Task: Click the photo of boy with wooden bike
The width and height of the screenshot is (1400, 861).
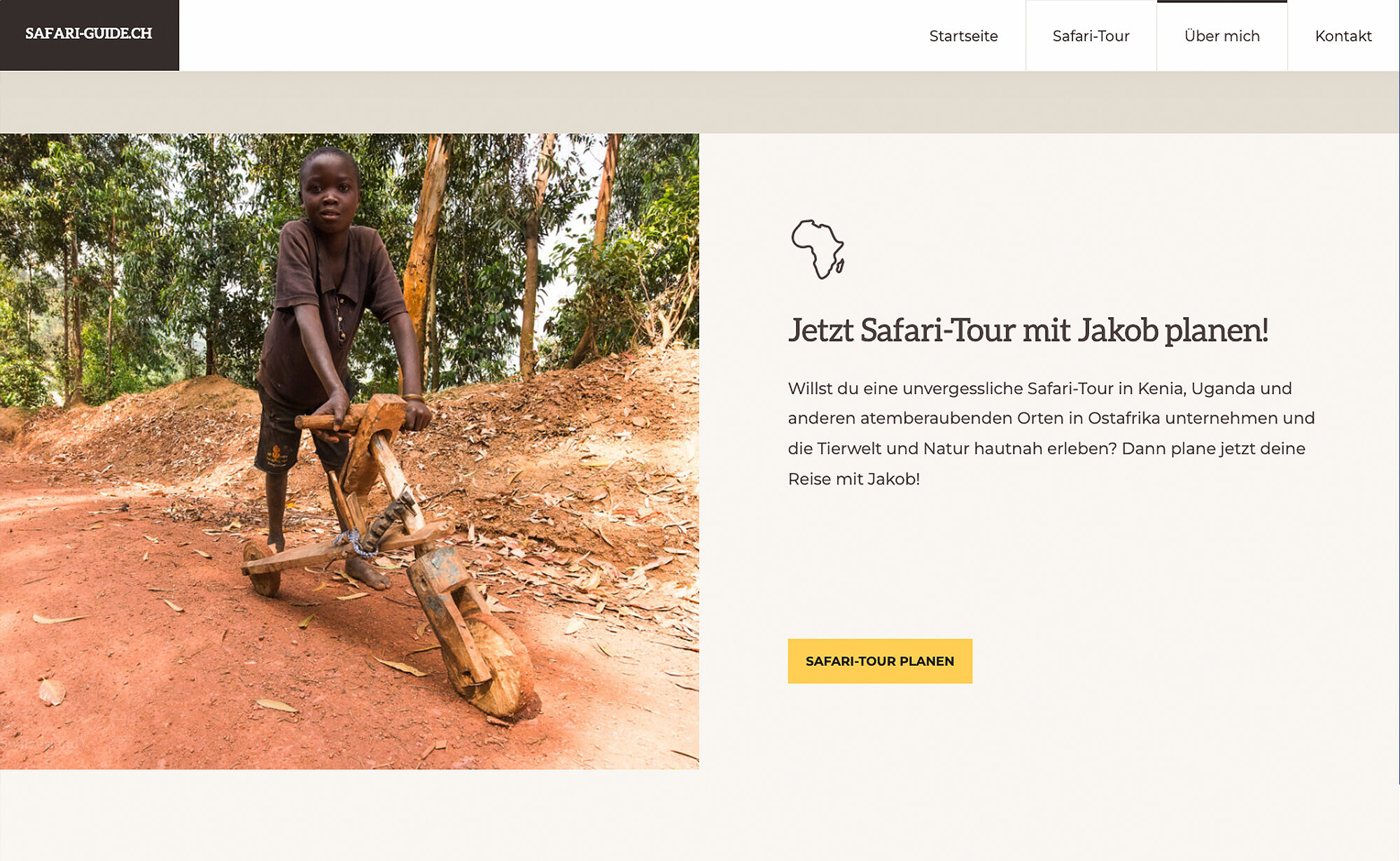Action: [x=349, y=451]
